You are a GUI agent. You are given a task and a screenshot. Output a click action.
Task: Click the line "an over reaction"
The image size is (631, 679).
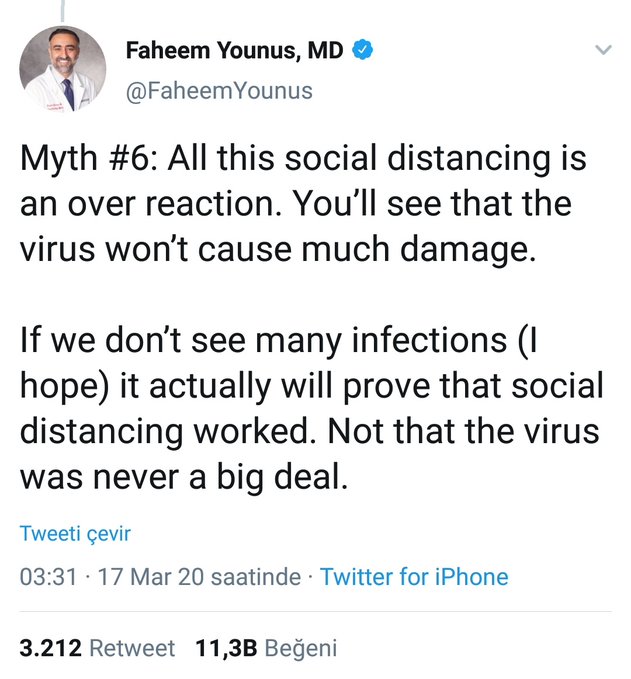(295, 204)
